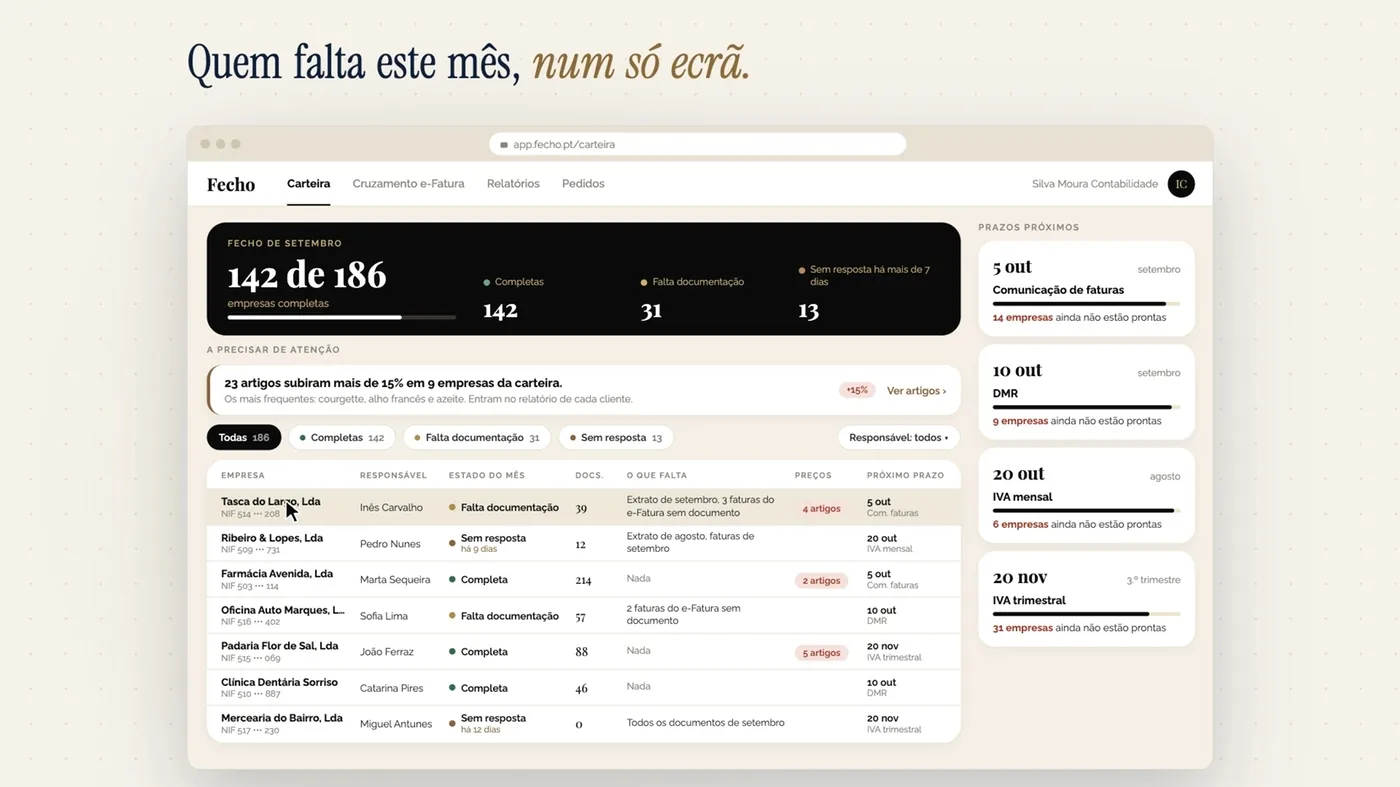The height and width of the screenshot is (787, 1400).
Task: Click the +15% price badge
Action: click(x=857, y=390)
